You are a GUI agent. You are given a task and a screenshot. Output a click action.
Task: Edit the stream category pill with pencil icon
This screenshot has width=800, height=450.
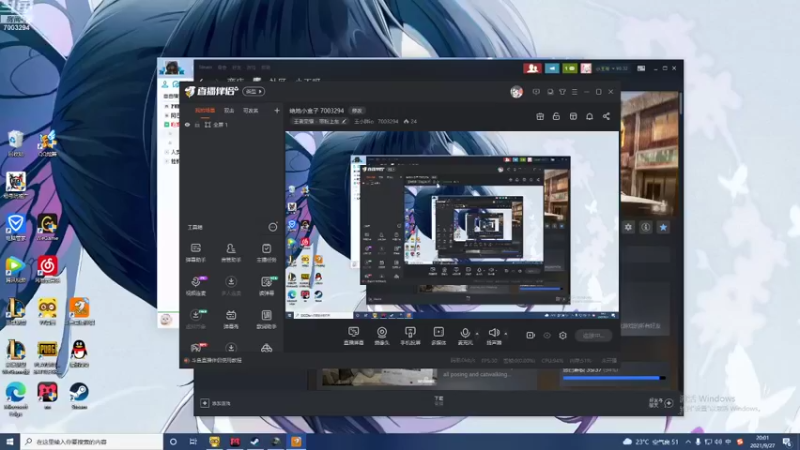[320, 121]
